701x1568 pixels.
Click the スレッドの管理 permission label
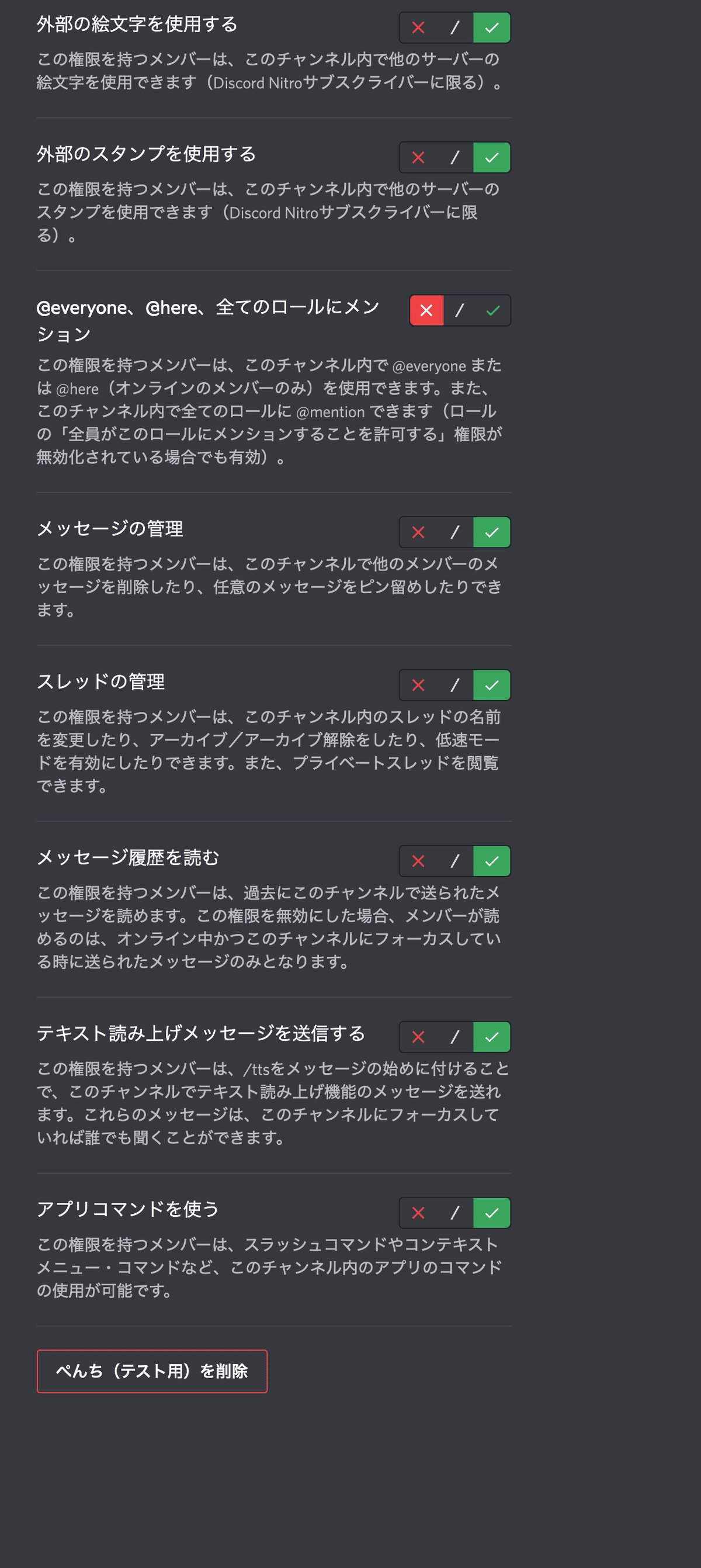point(100,682)
